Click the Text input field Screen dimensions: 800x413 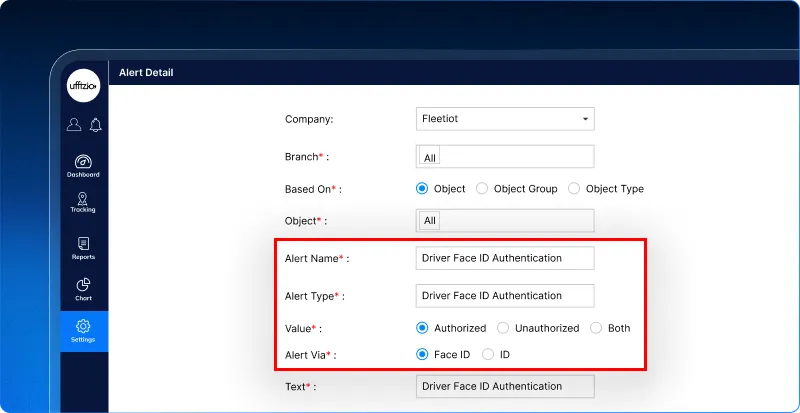(505, 386)
